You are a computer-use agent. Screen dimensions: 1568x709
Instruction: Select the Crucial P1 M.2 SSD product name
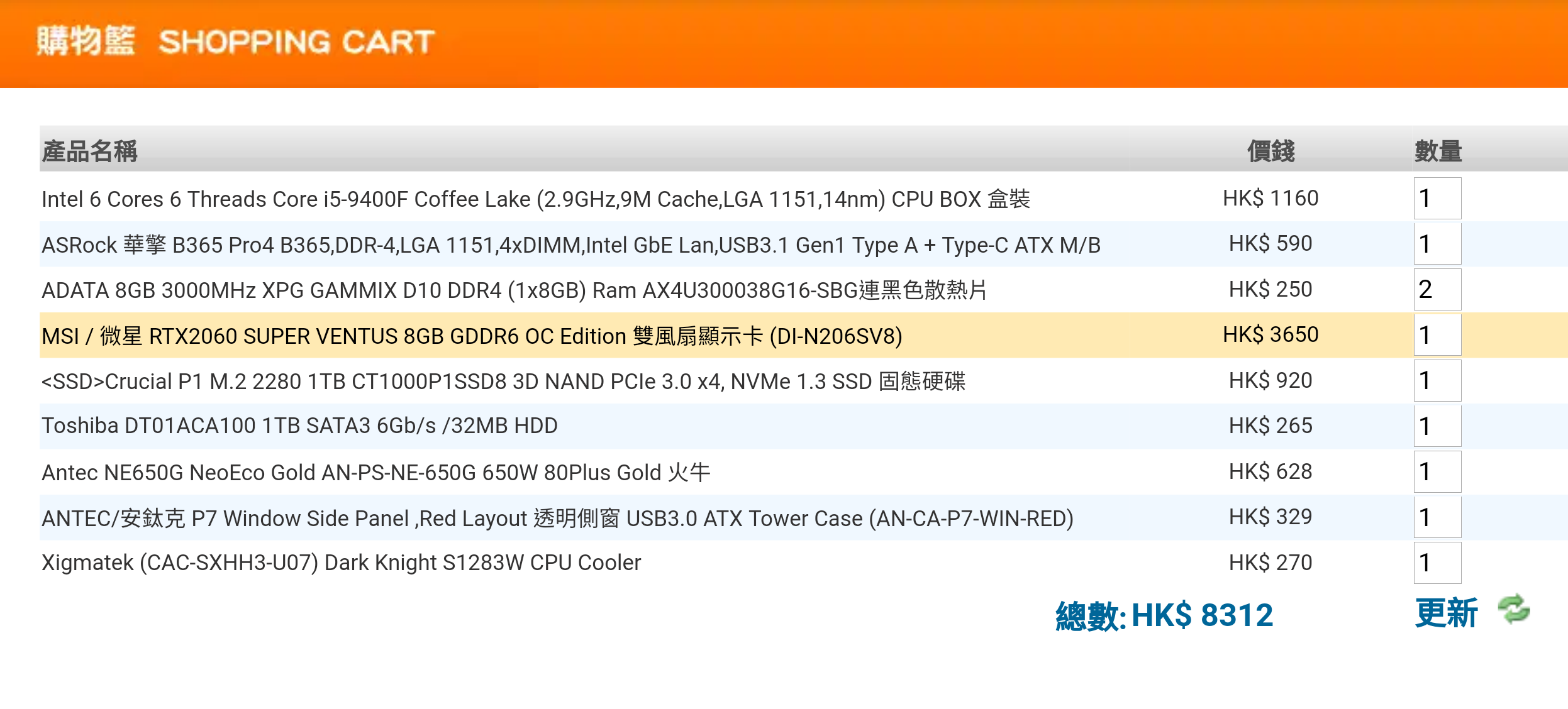[x=503, y=382]
